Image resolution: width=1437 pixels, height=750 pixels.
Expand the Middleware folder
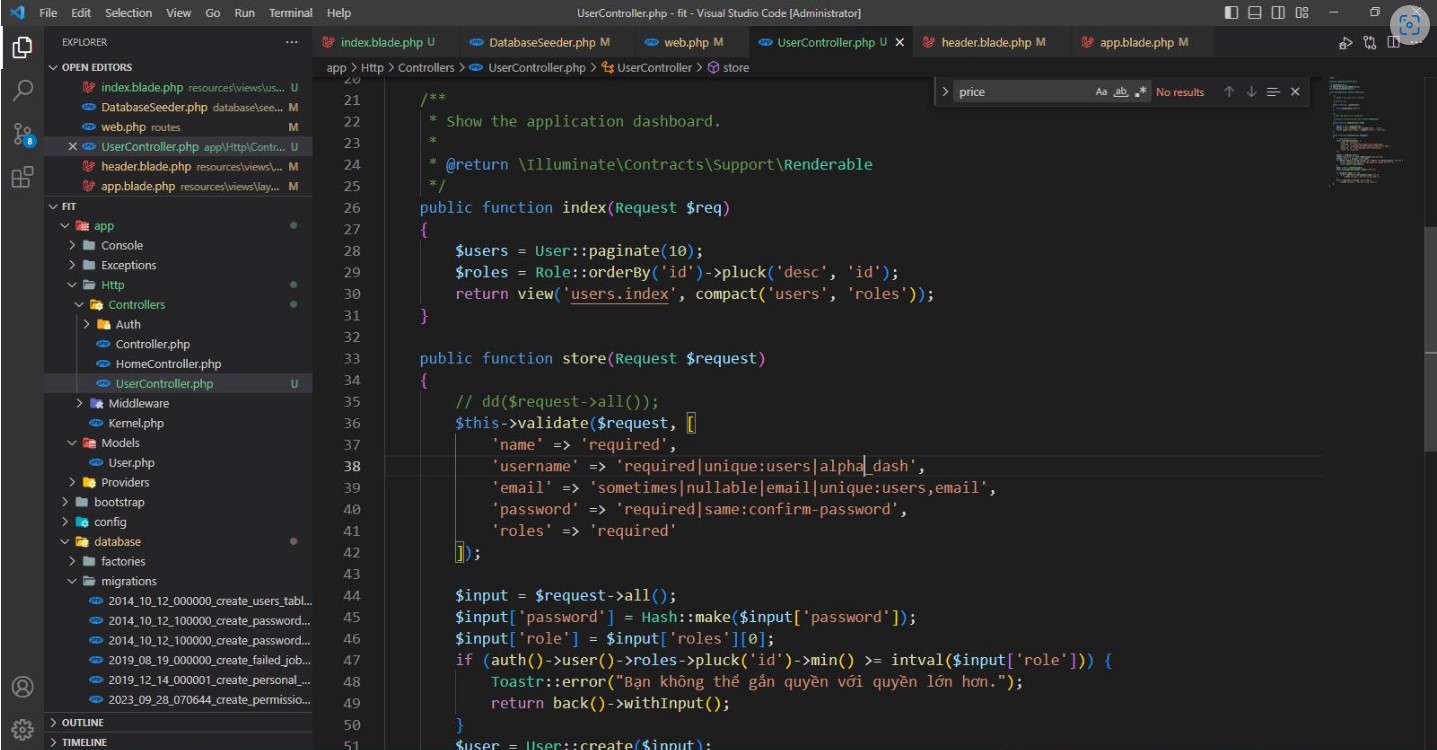point(138,403)
